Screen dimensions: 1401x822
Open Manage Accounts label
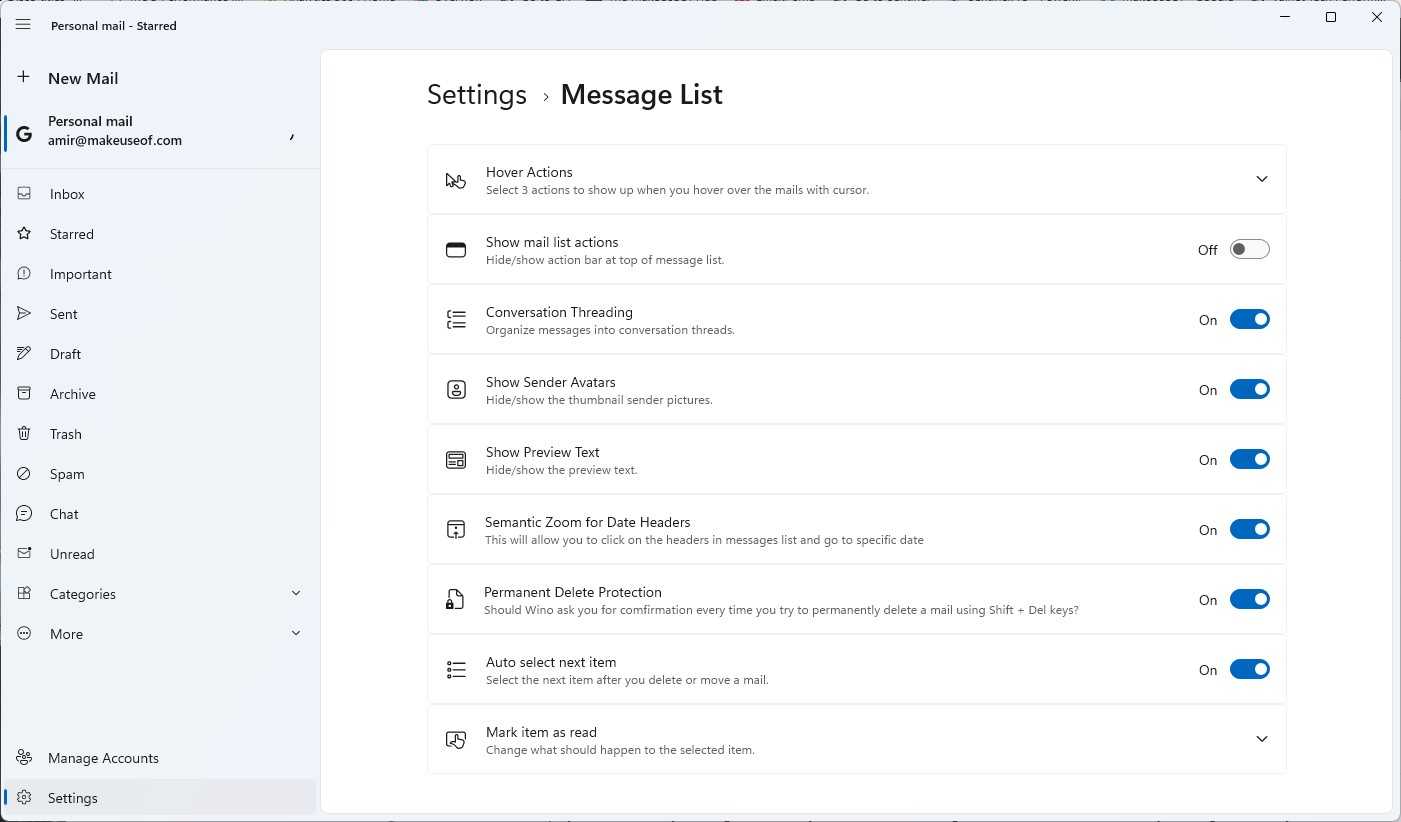point(103,758)
